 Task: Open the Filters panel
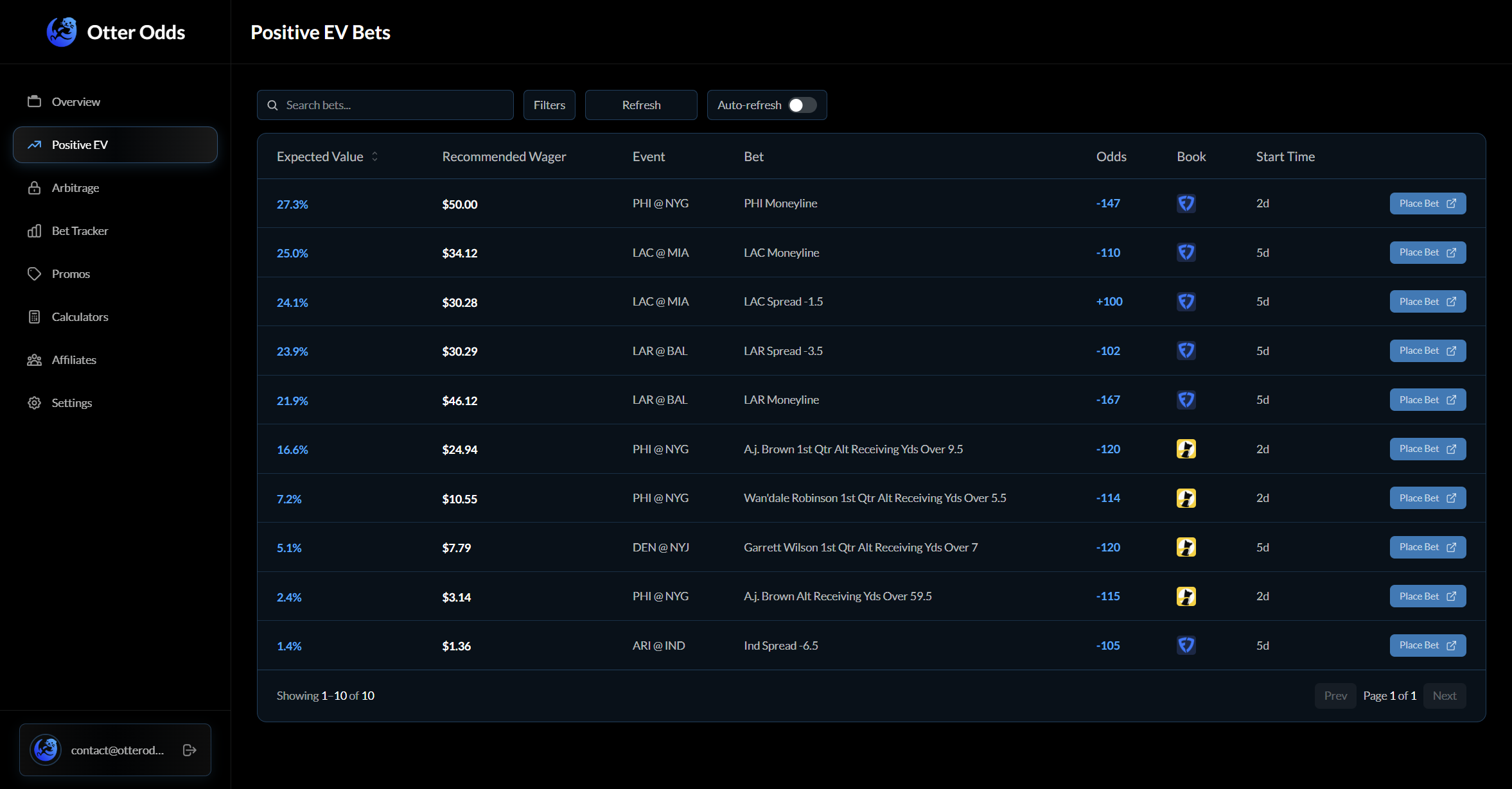pos(549,105)
